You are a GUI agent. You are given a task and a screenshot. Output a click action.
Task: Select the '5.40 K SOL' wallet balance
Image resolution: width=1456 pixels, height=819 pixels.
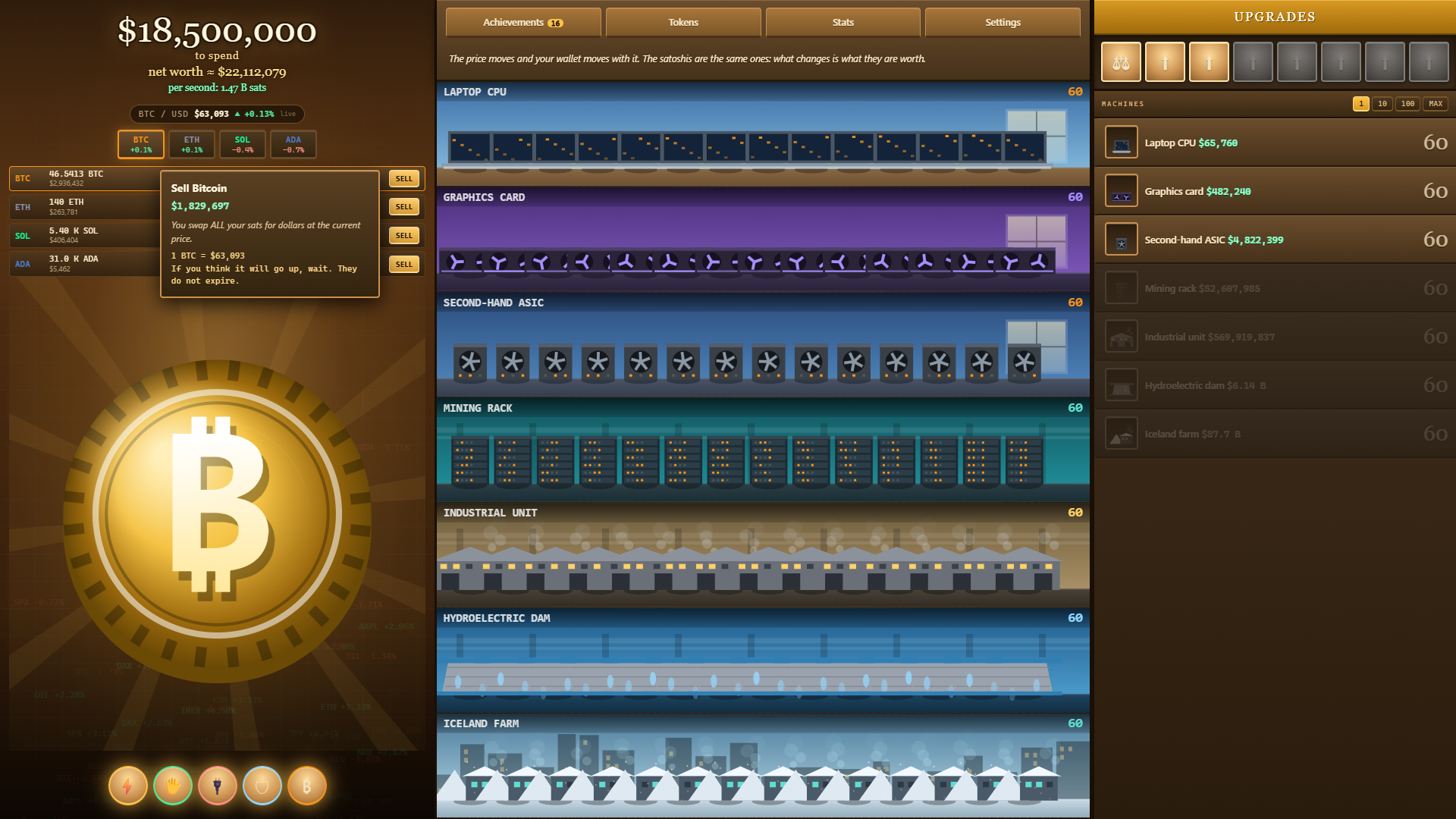point(74,231)
